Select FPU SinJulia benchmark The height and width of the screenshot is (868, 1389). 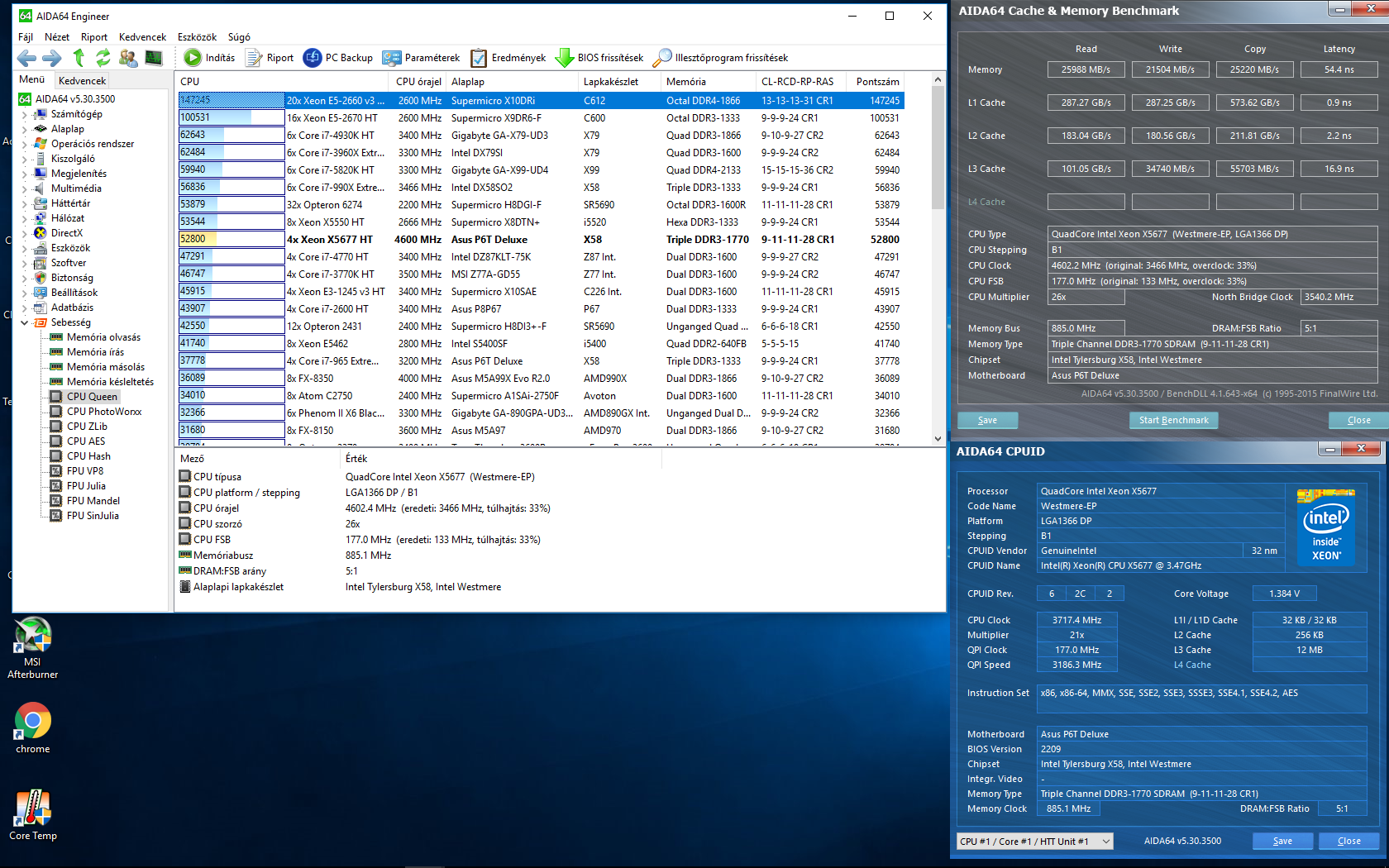[92, 516]
